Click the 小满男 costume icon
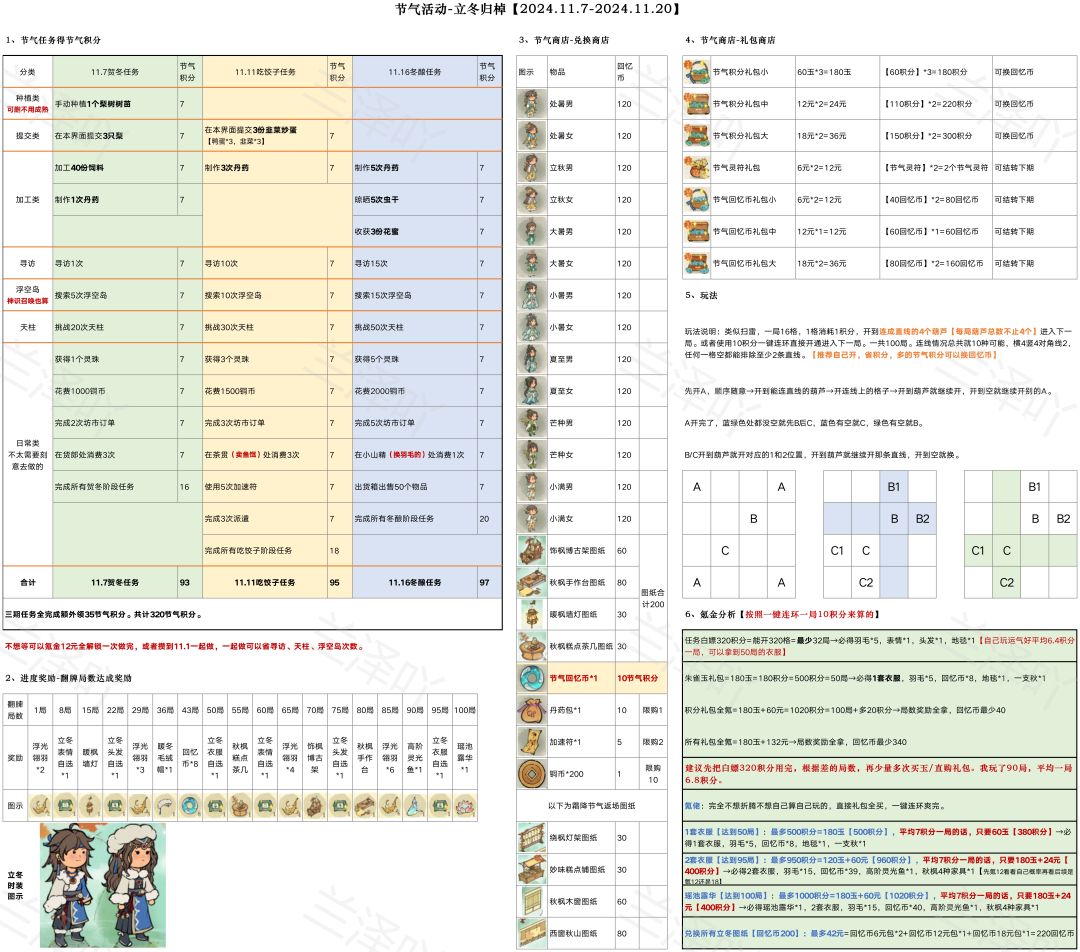Viewport: 1080px width, 952px height. (x=531, y=486)
